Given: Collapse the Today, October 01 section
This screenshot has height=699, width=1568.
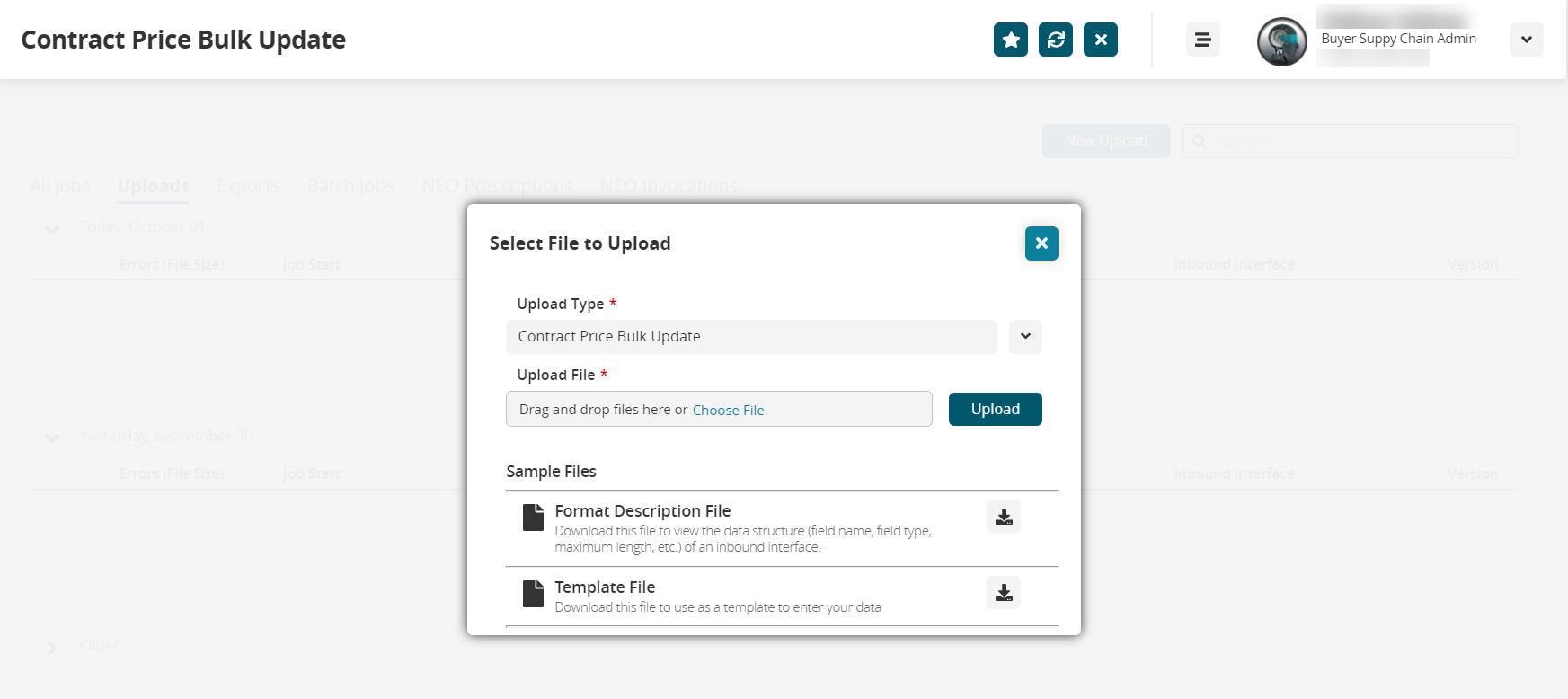Looking at the screenshot, I should click(52, 228).
